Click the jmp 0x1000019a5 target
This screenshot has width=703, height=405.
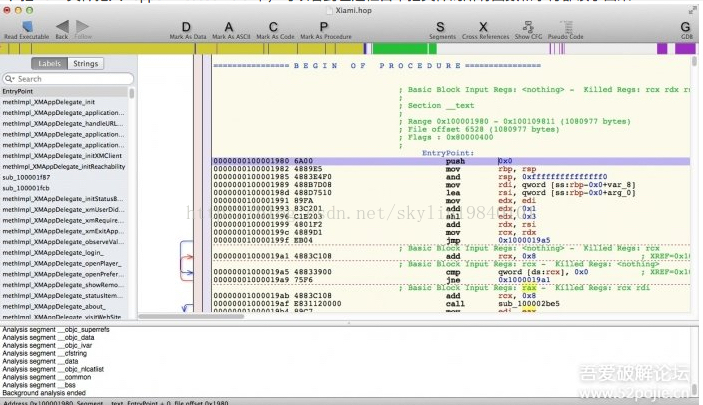(524, 240)
